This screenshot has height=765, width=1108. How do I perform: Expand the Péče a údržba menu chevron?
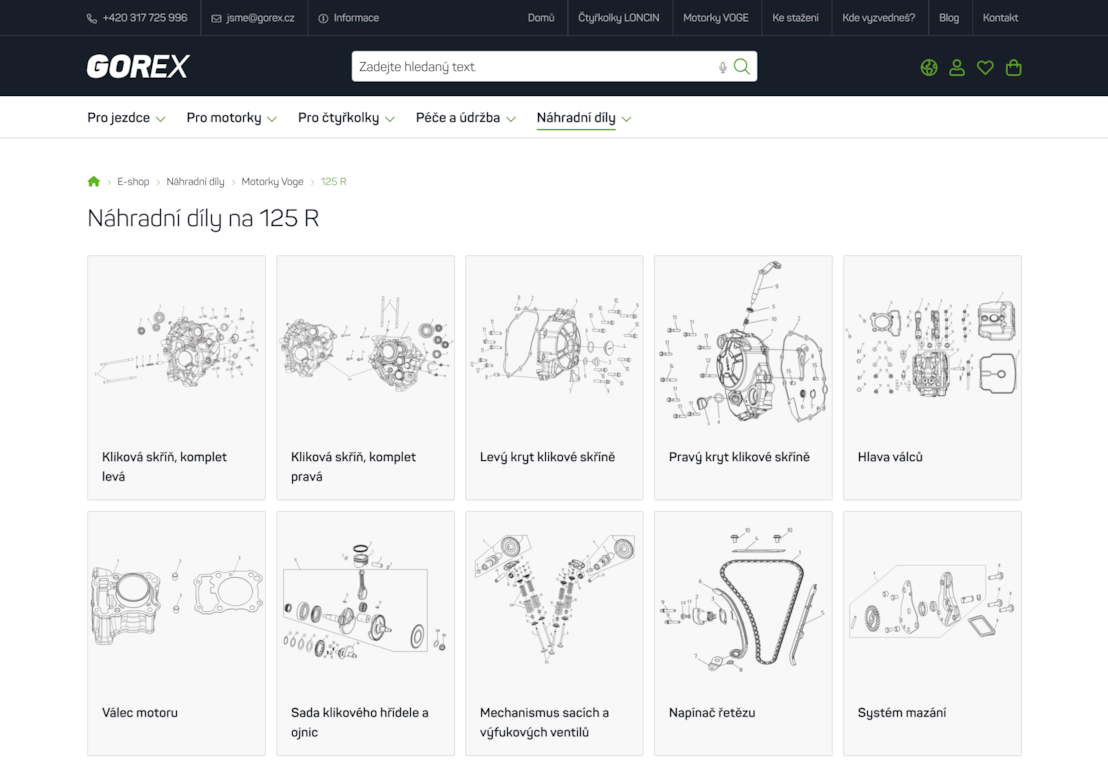(x=511, y=119)
